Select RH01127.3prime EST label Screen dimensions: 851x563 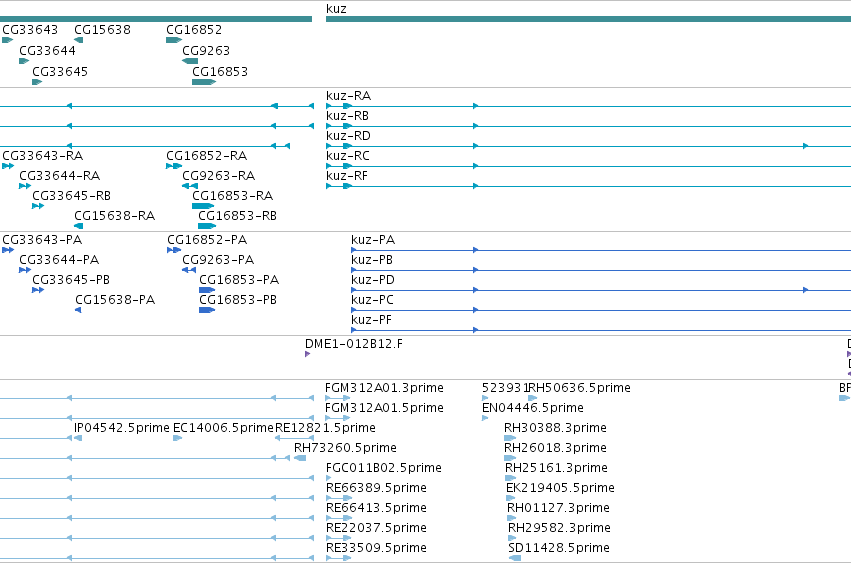pos(558,508)
